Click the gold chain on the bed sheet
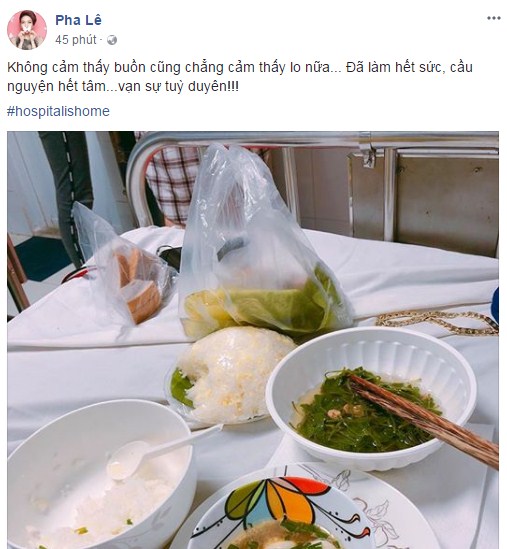507x549 pixels. (437, 321)
